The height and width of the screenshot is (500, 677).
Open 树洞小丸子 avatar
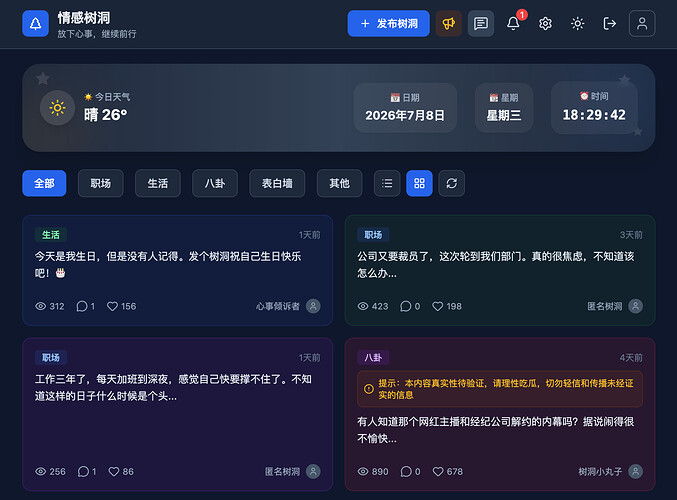tap(636, 472)
